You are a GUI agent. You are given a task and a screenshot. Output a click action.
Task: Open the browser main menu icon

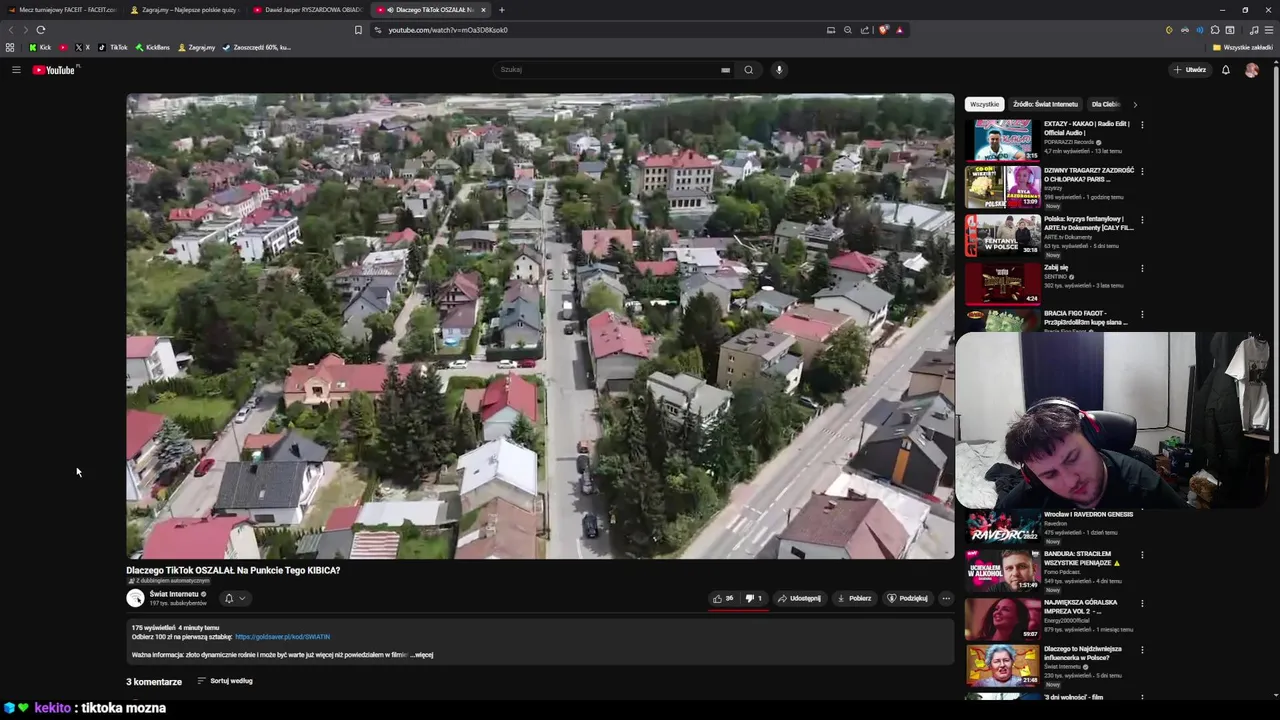coord(1268,30)
